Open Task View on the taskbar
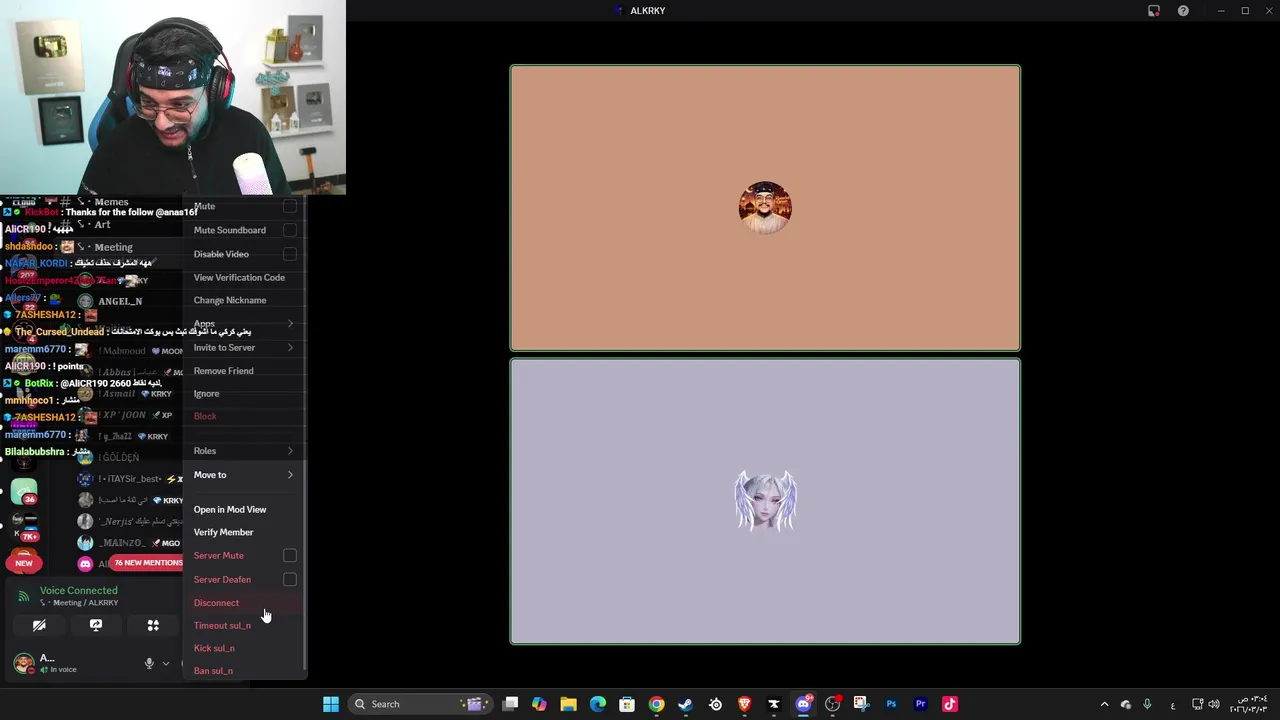Image resolution: width=1280 pixels, height=720 pixels. click(510, 704)
